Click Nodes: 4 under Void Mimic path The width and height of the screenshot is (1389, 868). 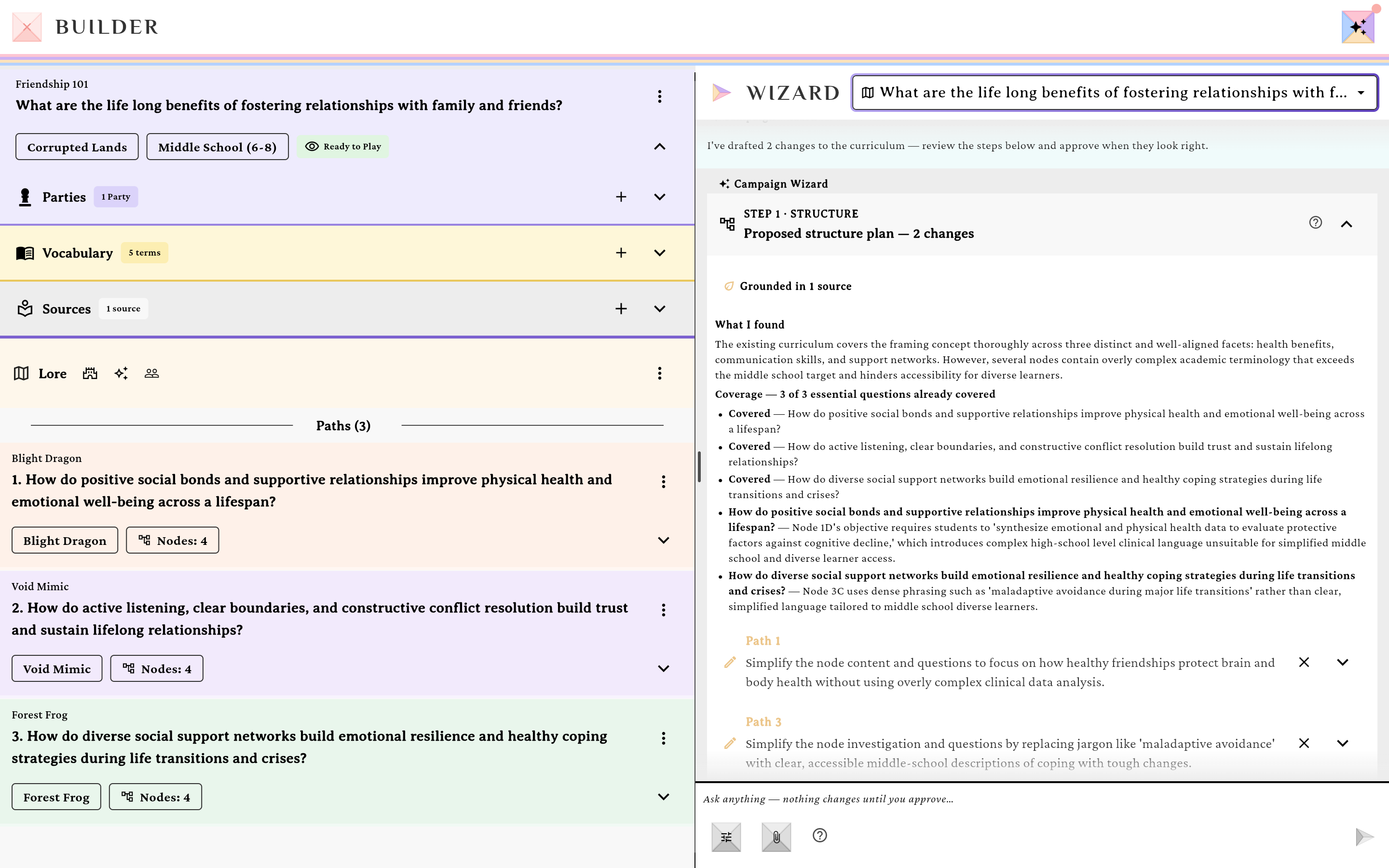pos(157,669)
